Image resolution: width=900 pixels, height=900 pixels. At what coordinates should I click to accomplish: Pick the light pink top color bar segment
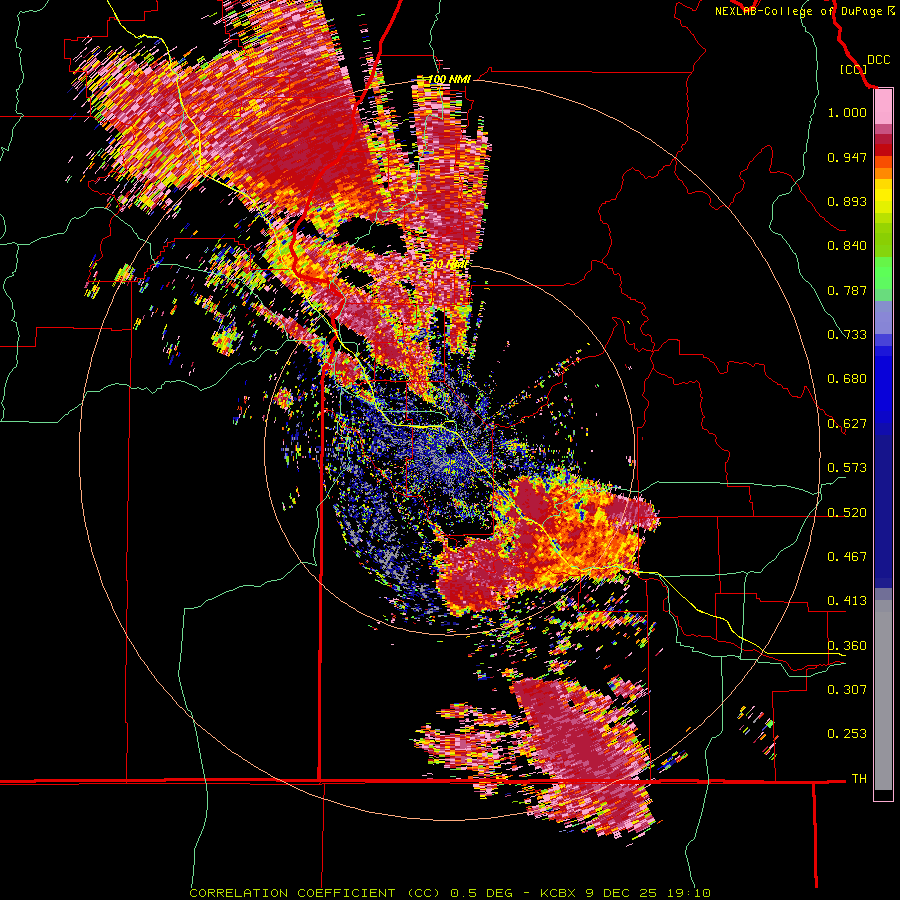[883, 107]
